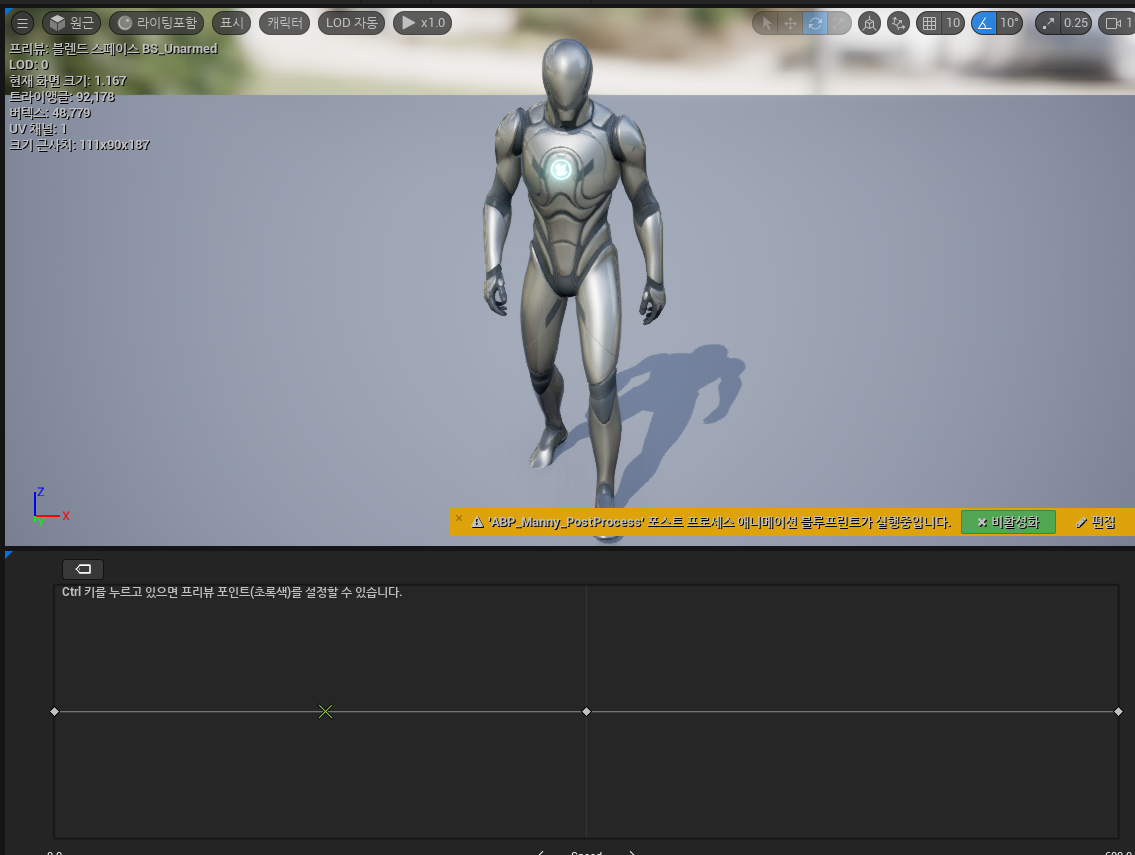Click the '버텍스: 48,779' stat text
The image size is (1135, 855).
click(50, 112)
